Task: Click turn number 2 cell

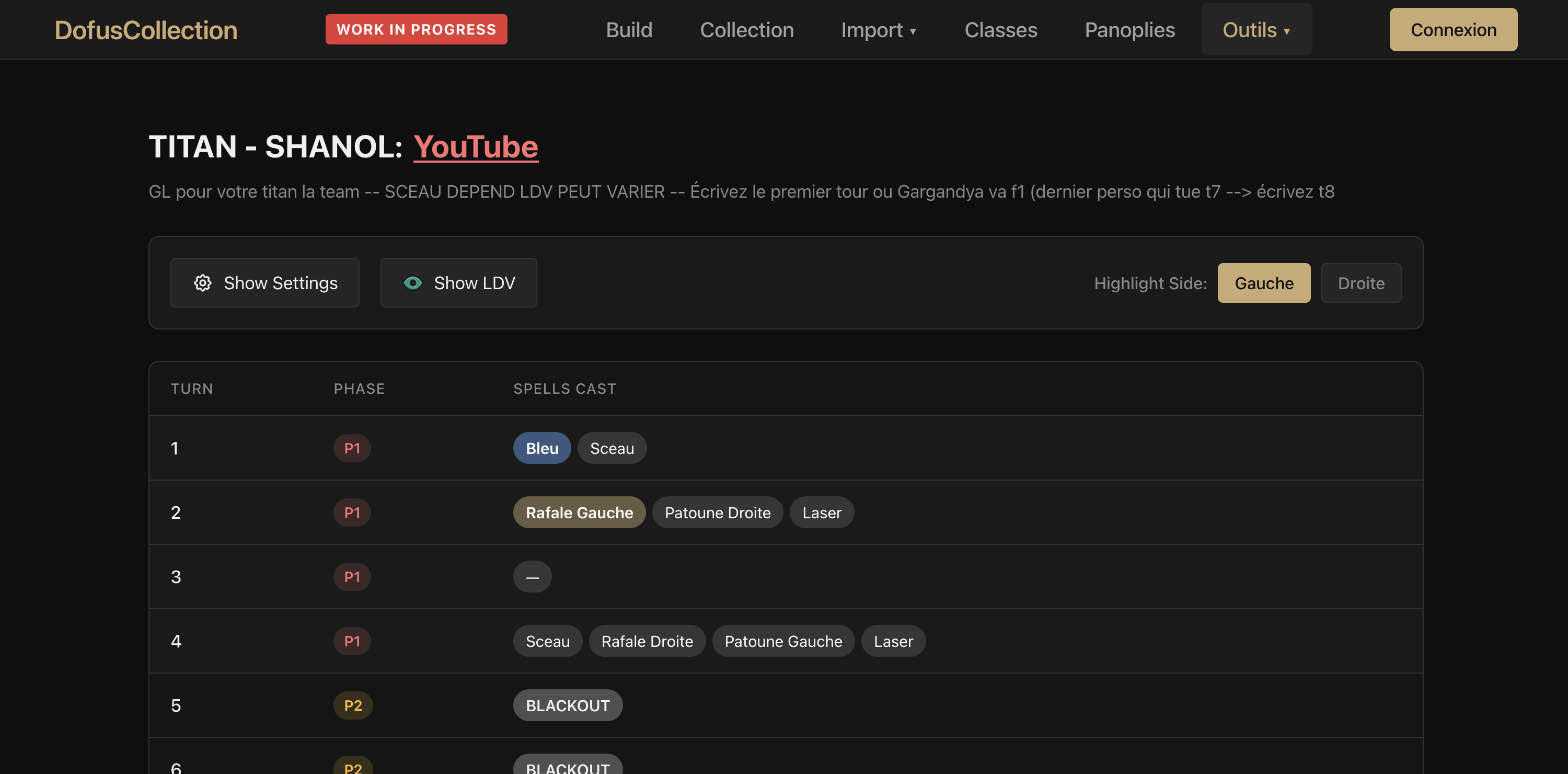Action: click(x=175, y=512)
